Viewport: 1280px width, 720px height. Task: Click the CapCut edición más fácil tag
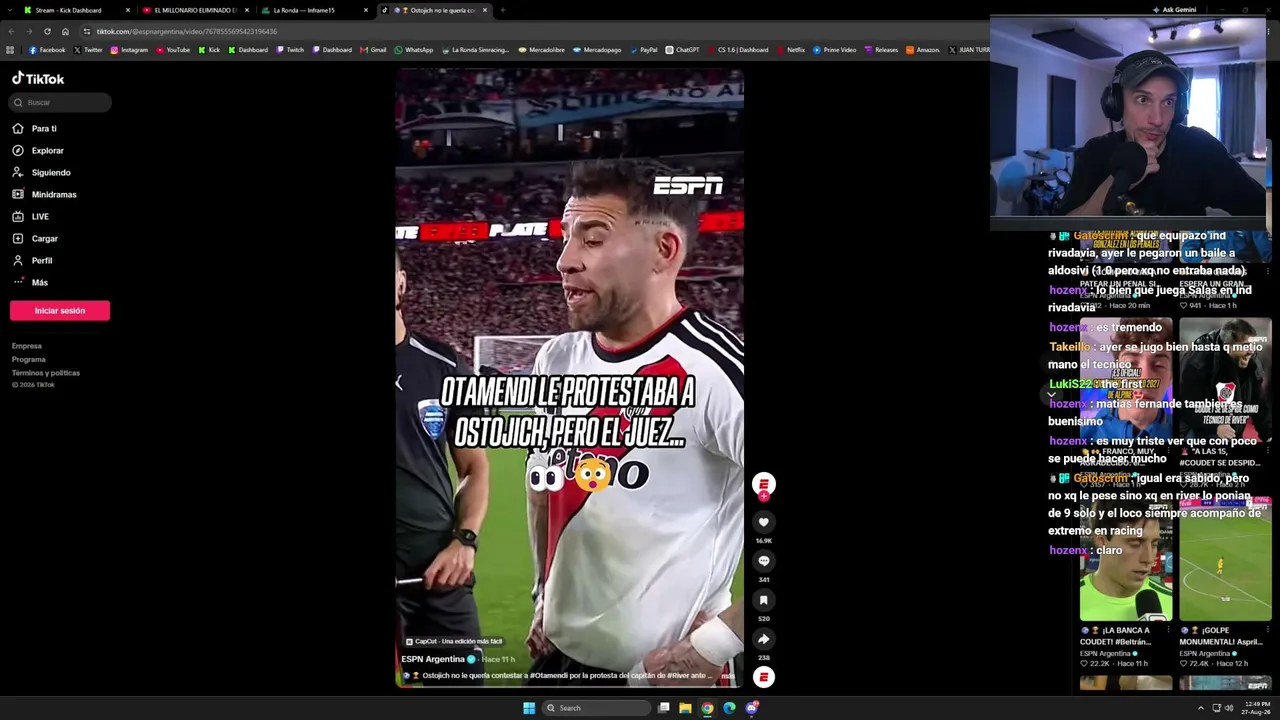pos(454,641)
